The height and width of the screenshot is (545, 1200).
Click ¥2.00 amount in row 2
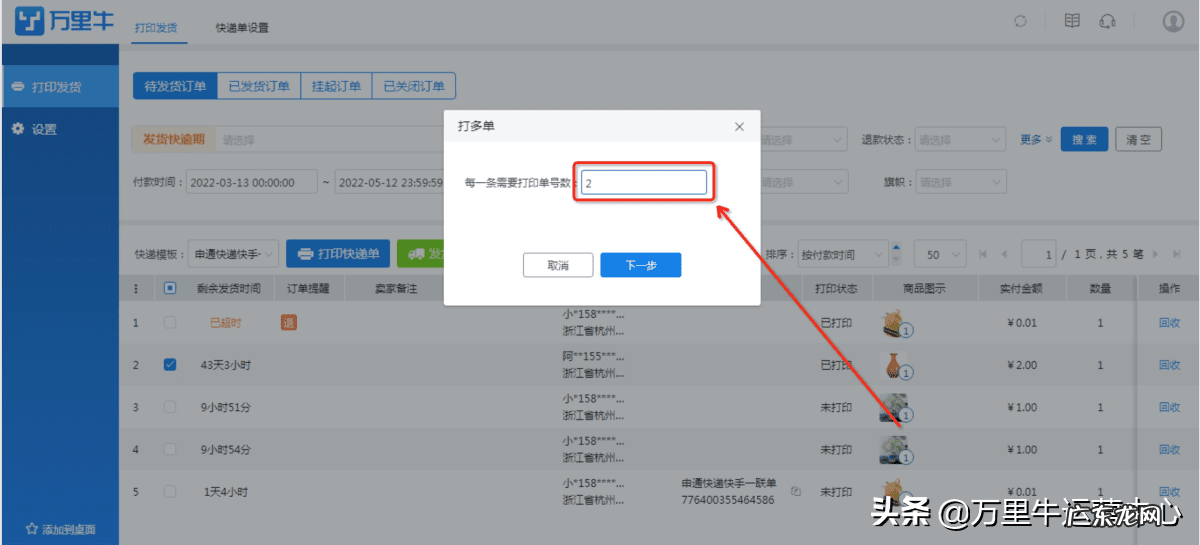point(1021,365)
